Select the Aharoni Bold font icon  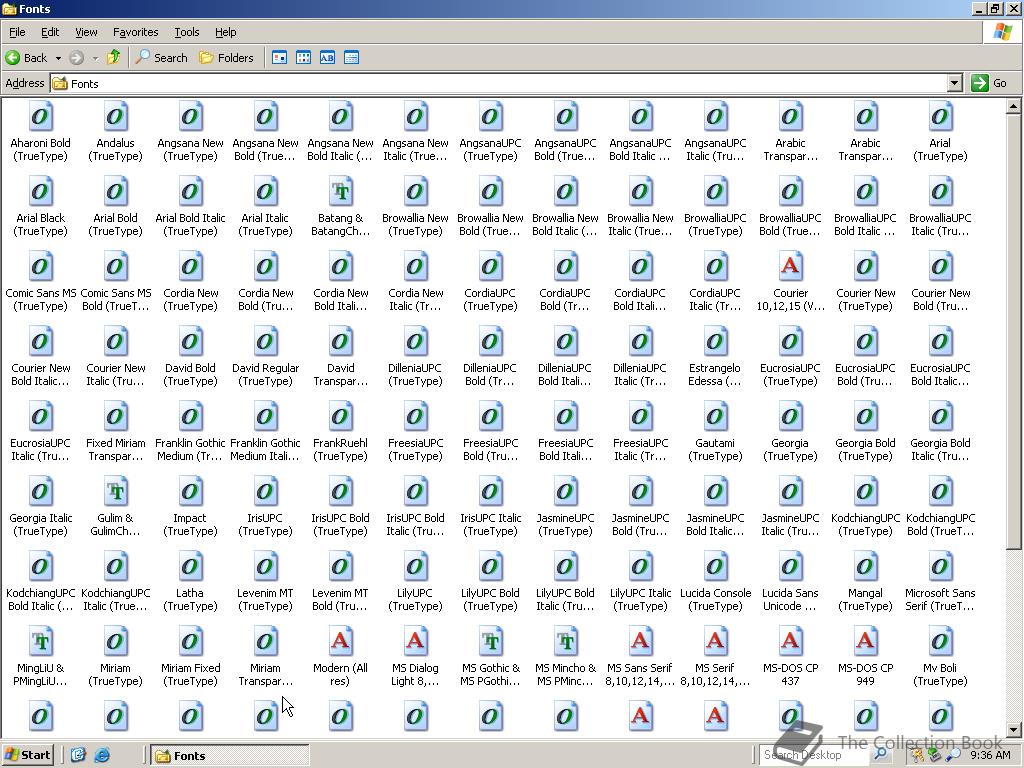(x=40, y=117)
